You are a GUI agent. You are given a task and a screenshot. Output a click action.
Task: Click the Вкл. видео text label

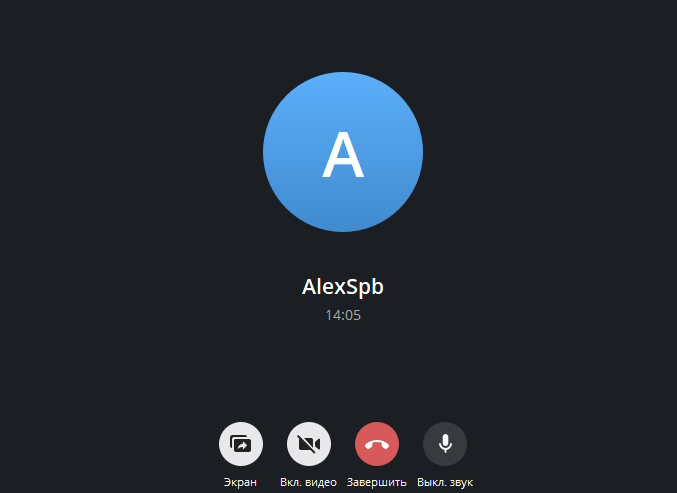tap(308, 482)
